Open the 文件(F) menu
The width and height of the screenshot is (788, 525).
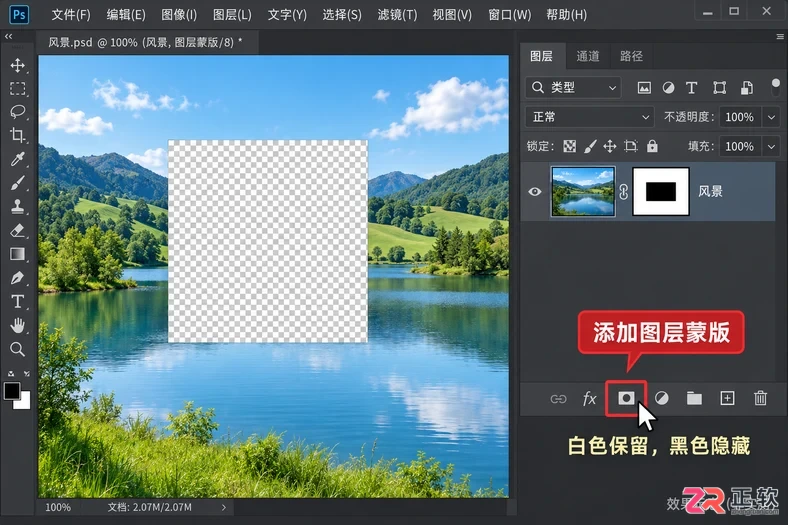[71, 15]
